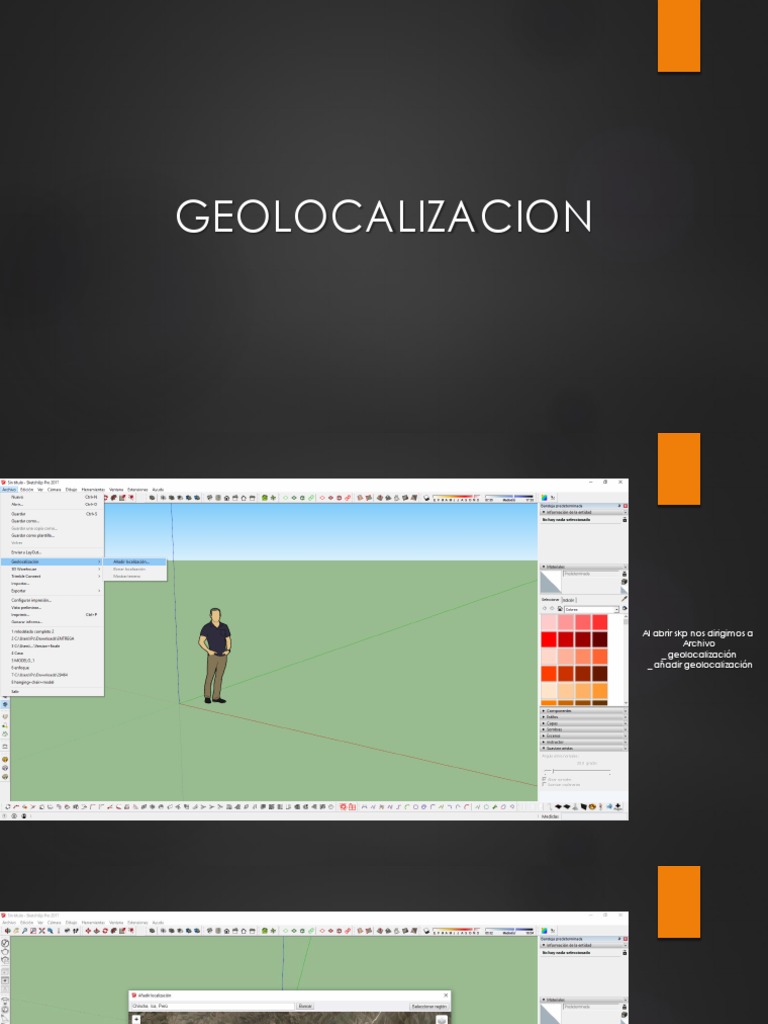The image size is (768, 1024).
Task: Expand the Estilos panel
Action: point(584,717)
